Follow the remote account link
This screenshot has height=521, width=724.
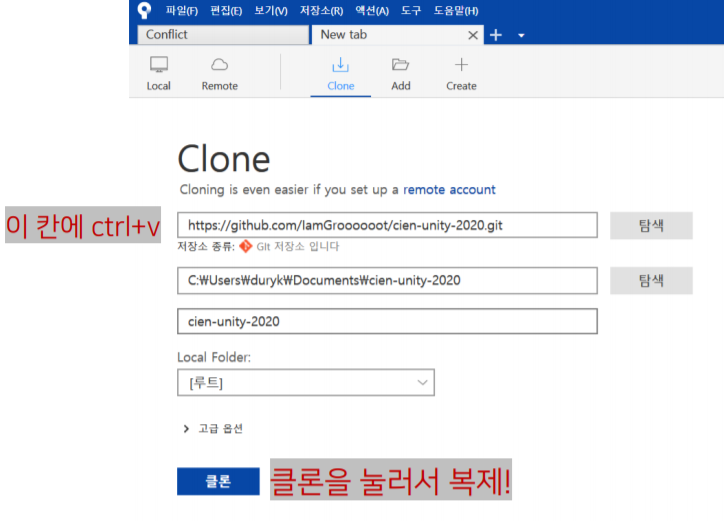(x=449, y=190)
